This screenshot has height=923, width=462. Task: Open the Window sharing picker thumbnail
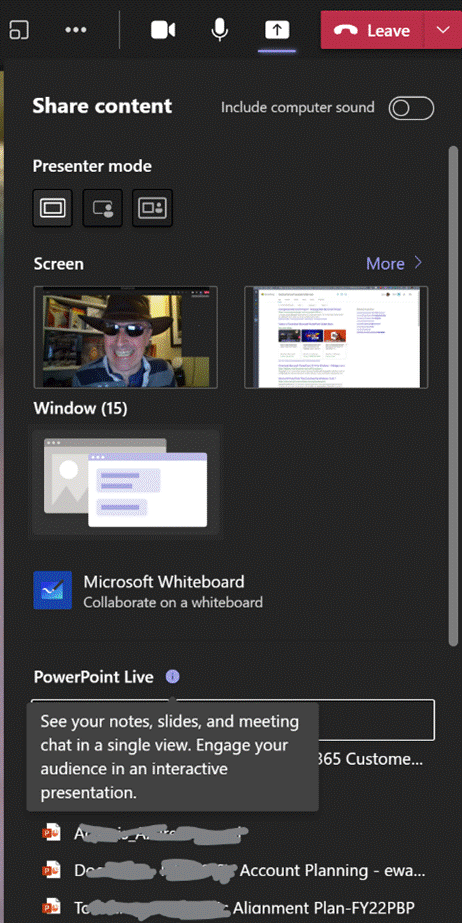(126, 483)
